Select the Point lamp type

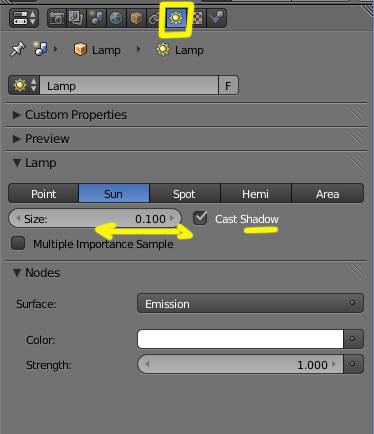point(43,193)
